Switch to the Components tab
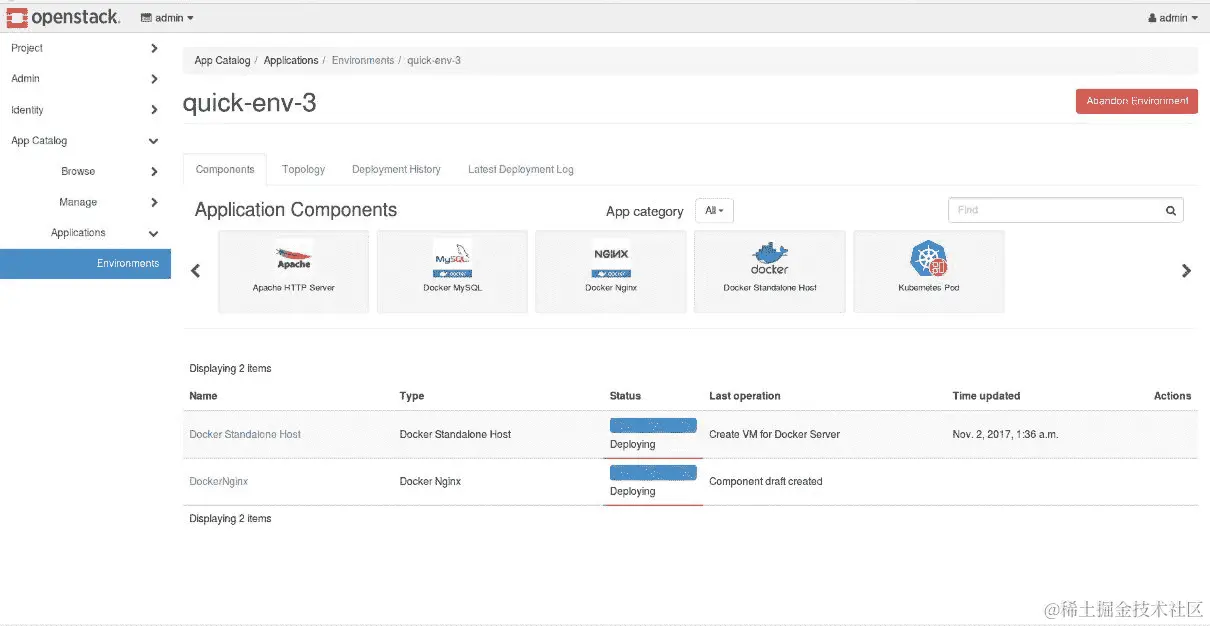 pyautogui.click(x=225, y=170)
